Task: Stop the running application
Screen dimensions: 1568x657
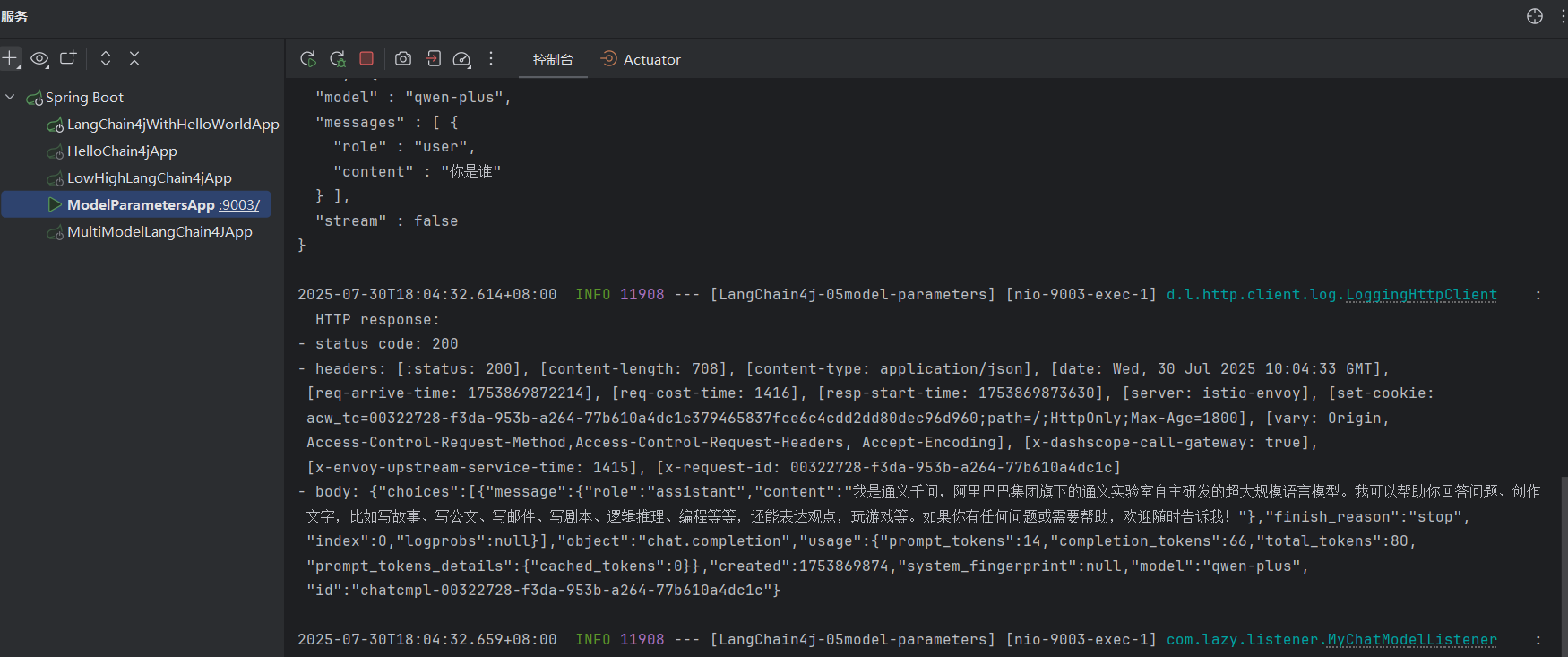Action: coord(366,58)
